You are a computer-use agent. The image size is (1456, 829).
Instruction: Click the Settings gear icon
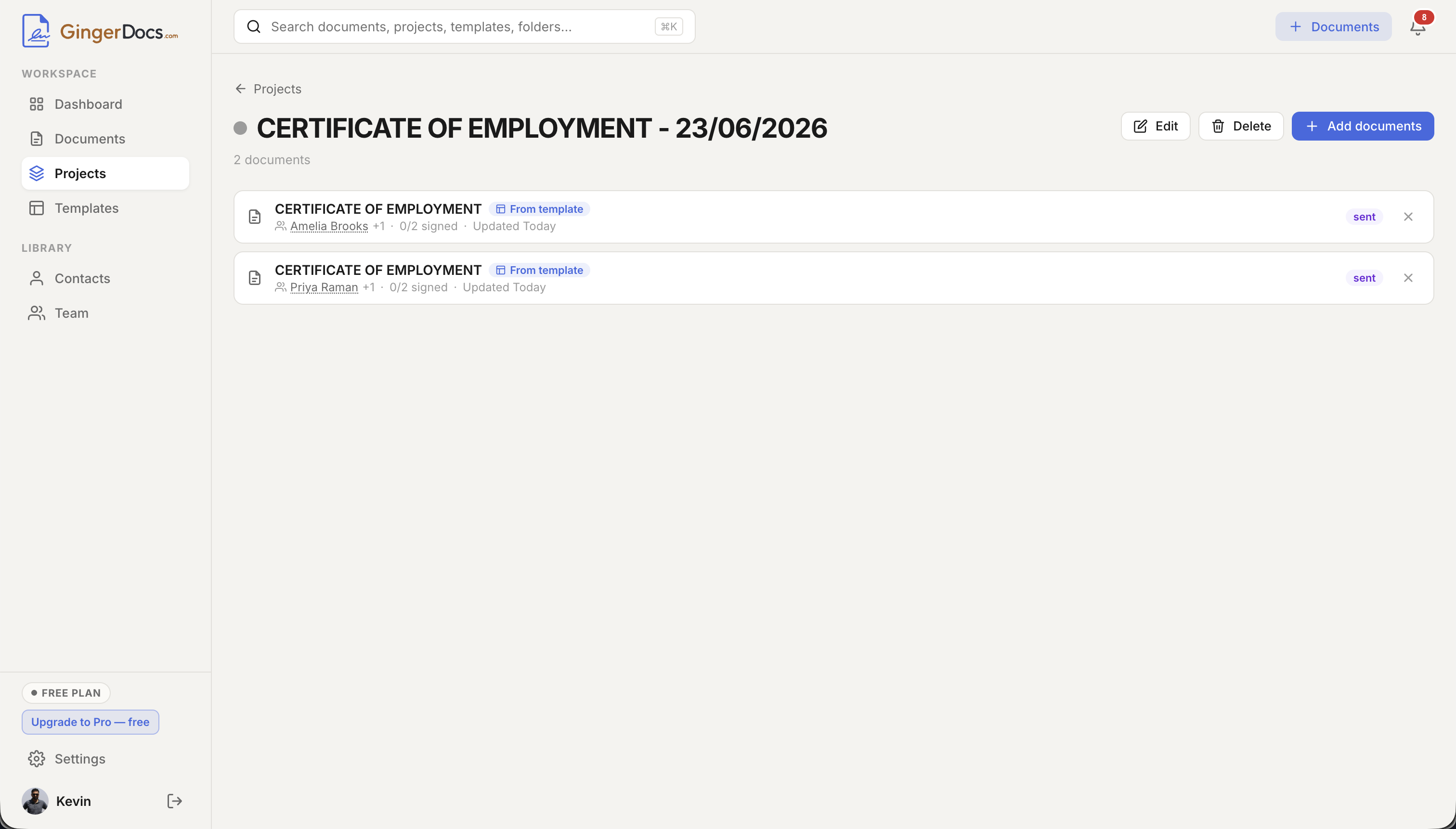pyautogui.click(x=37, y=759)
